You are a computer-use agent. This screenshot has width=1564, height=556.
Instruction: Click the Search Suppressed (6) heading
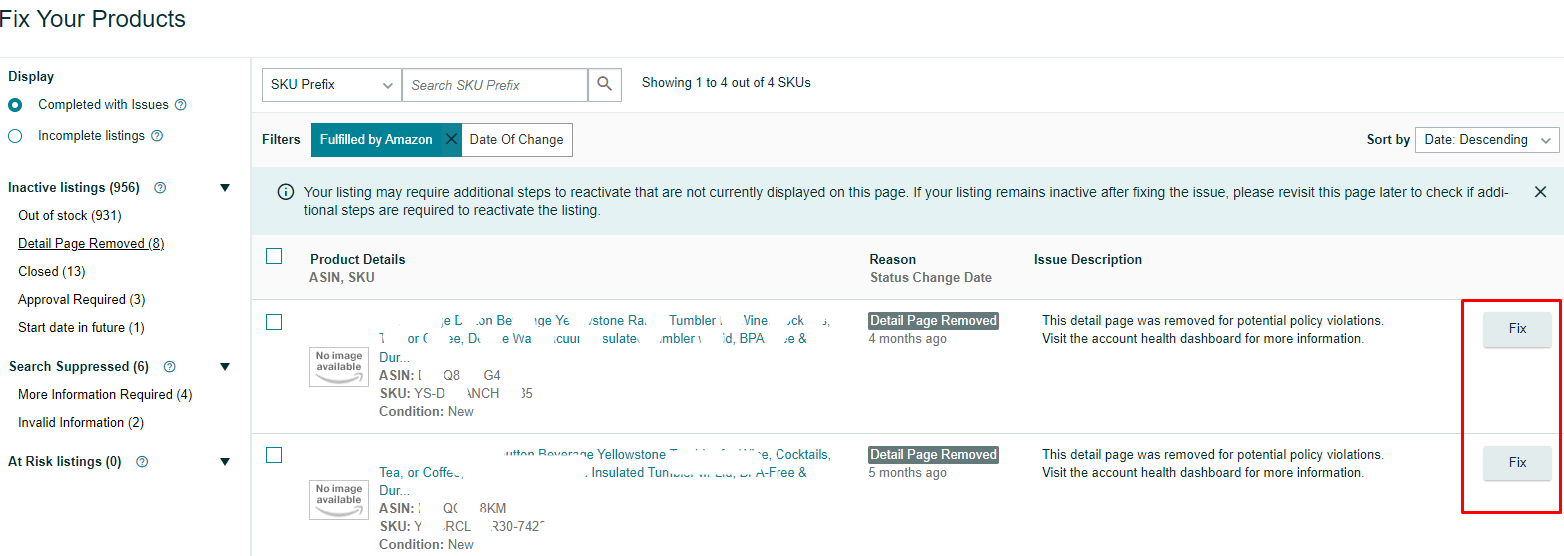pyautogui.click(x=78, y=367)
